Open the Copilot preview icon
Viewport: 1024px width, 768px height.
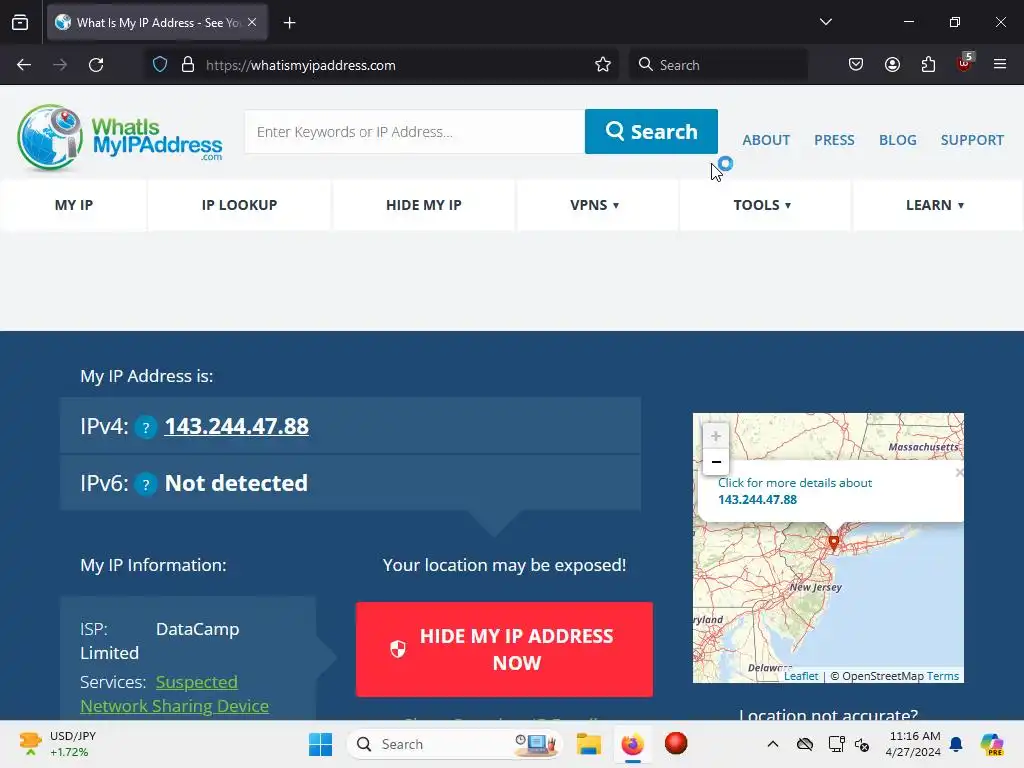[x=992, y=744]
